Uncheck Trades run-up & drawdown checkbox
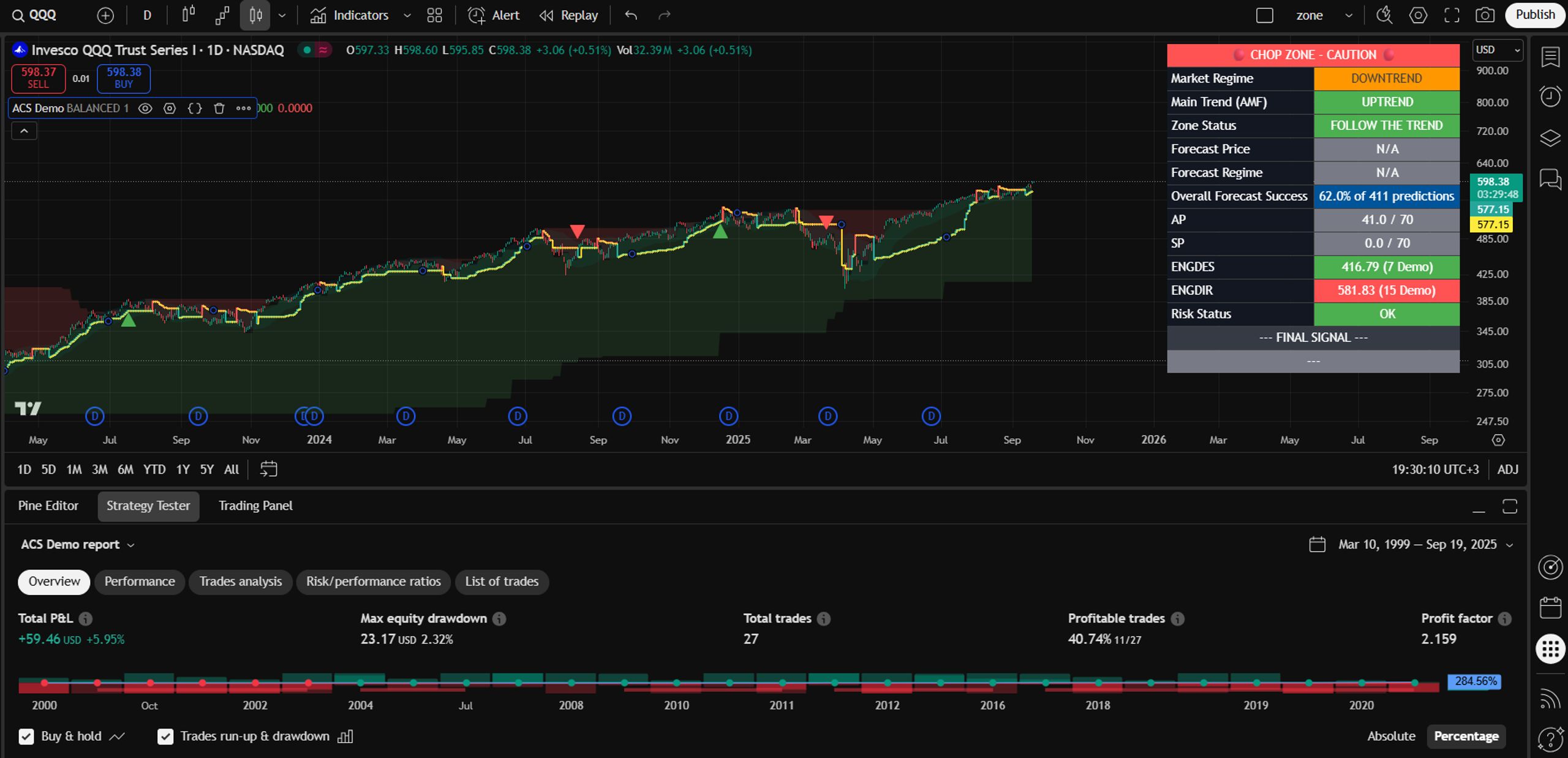This screenshot has height=758, width=1568. [165, 737]
